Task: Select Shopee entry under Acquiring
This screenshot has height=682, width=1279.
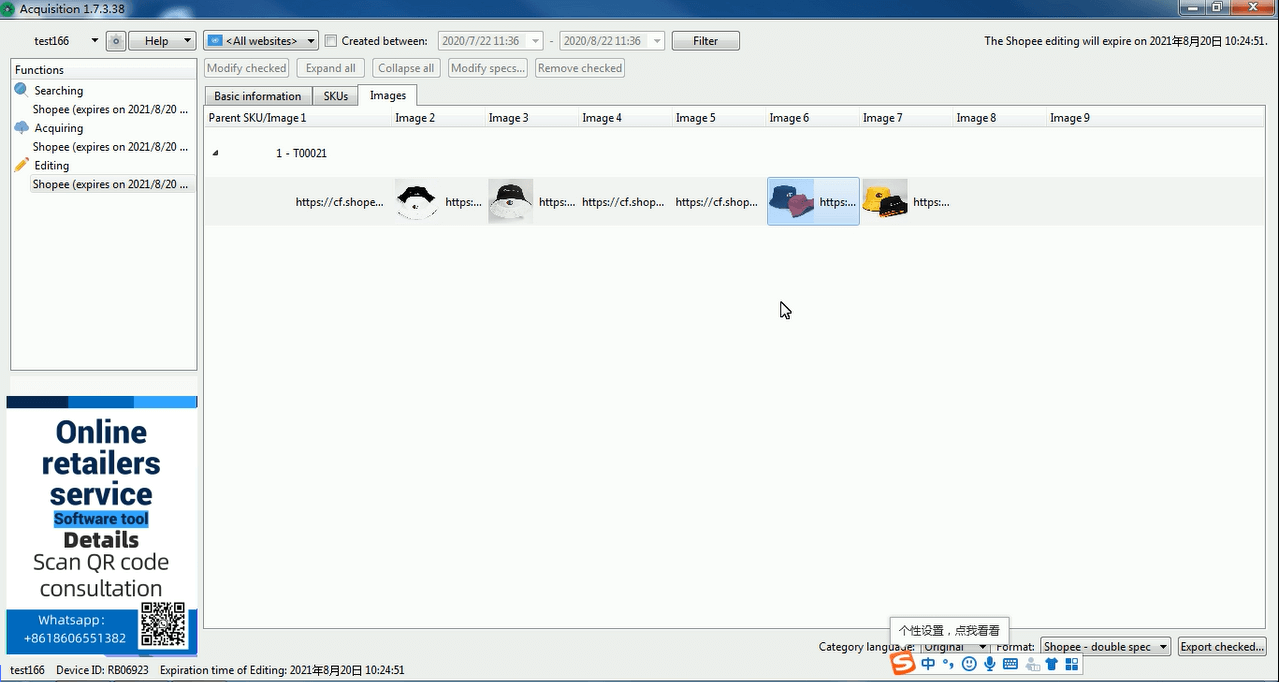Action: click(110, 147)
